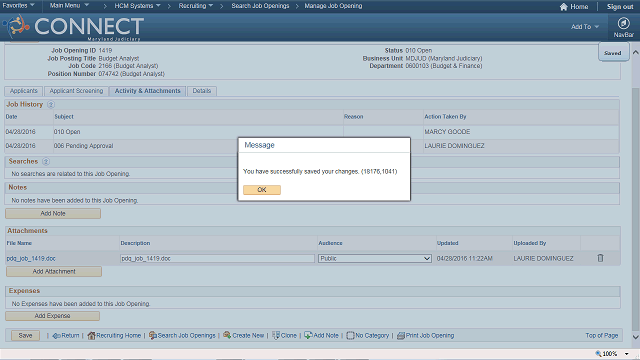Click the Add Attachment button

point(54,271)
